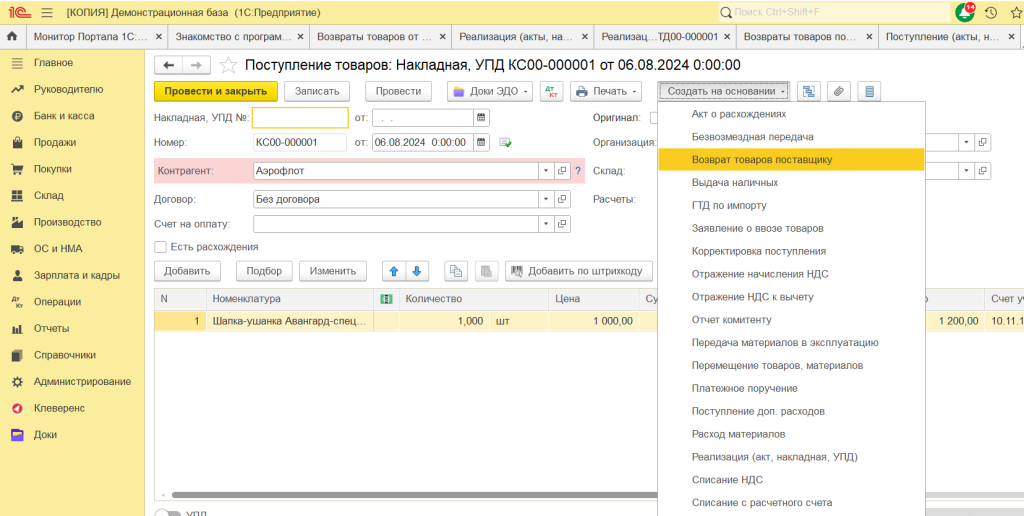
Task: Open the Счет на оплату dropdown arrow
Action: coord(546,224)
